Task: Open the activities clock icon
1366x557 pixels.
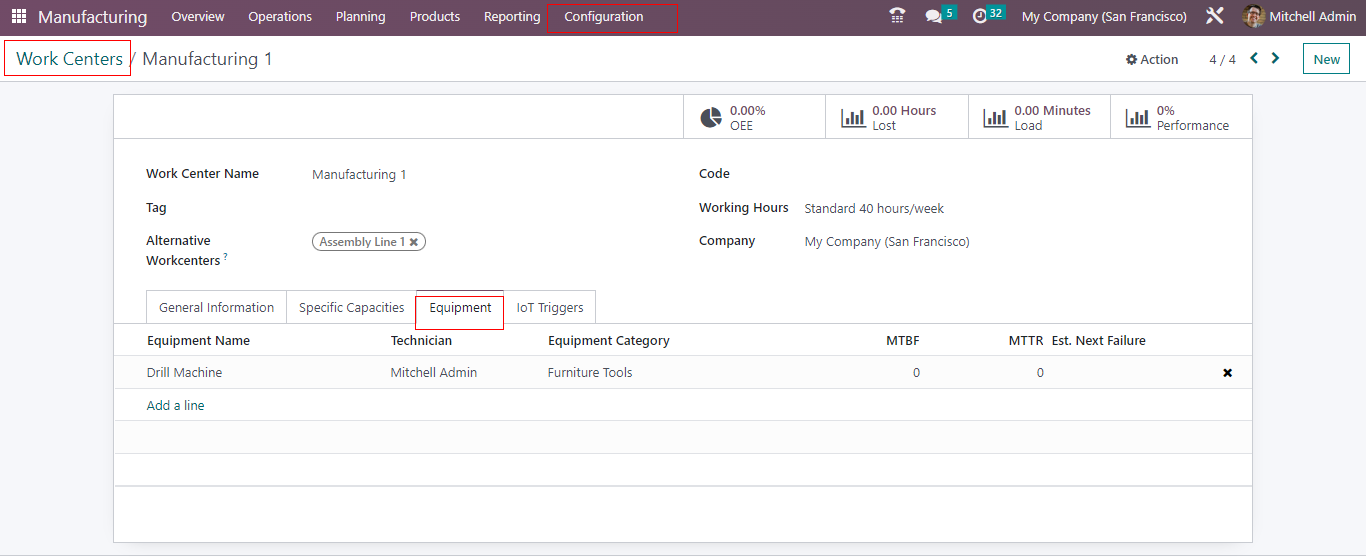Action: click(980, 17)
